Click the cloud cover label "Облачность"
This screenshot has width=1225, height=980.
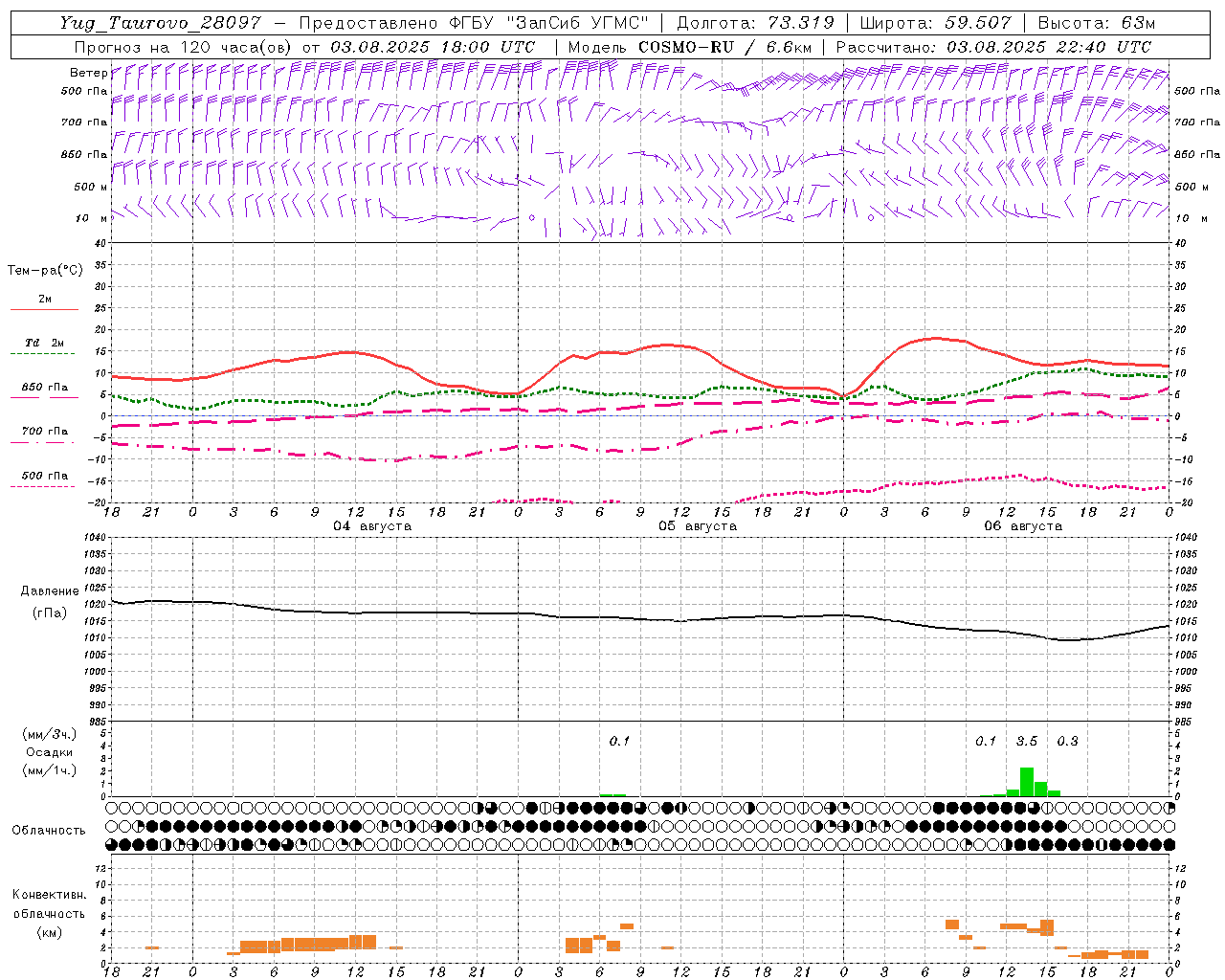click(49, 830)
